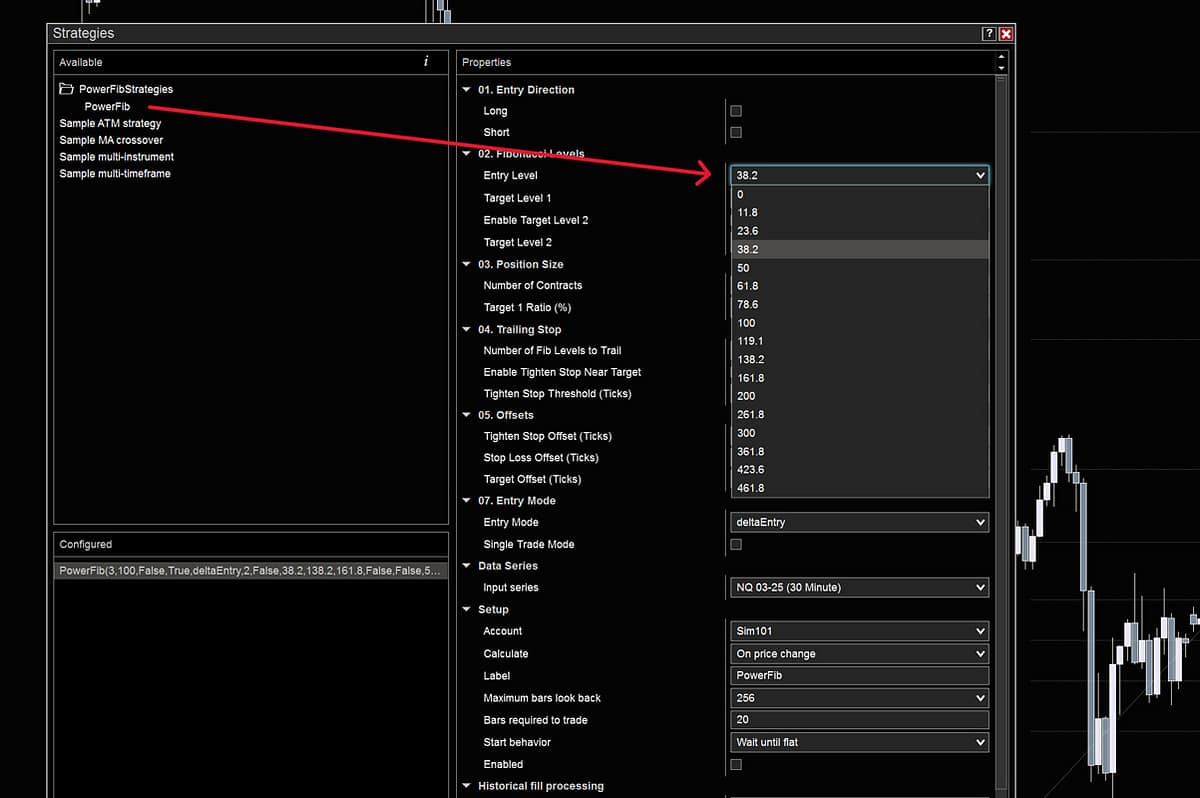This screenshot has width=1200, height=798.
Task: Open the Entry Mode deltaEntry dropdown
Action: (x=859, y=522)
